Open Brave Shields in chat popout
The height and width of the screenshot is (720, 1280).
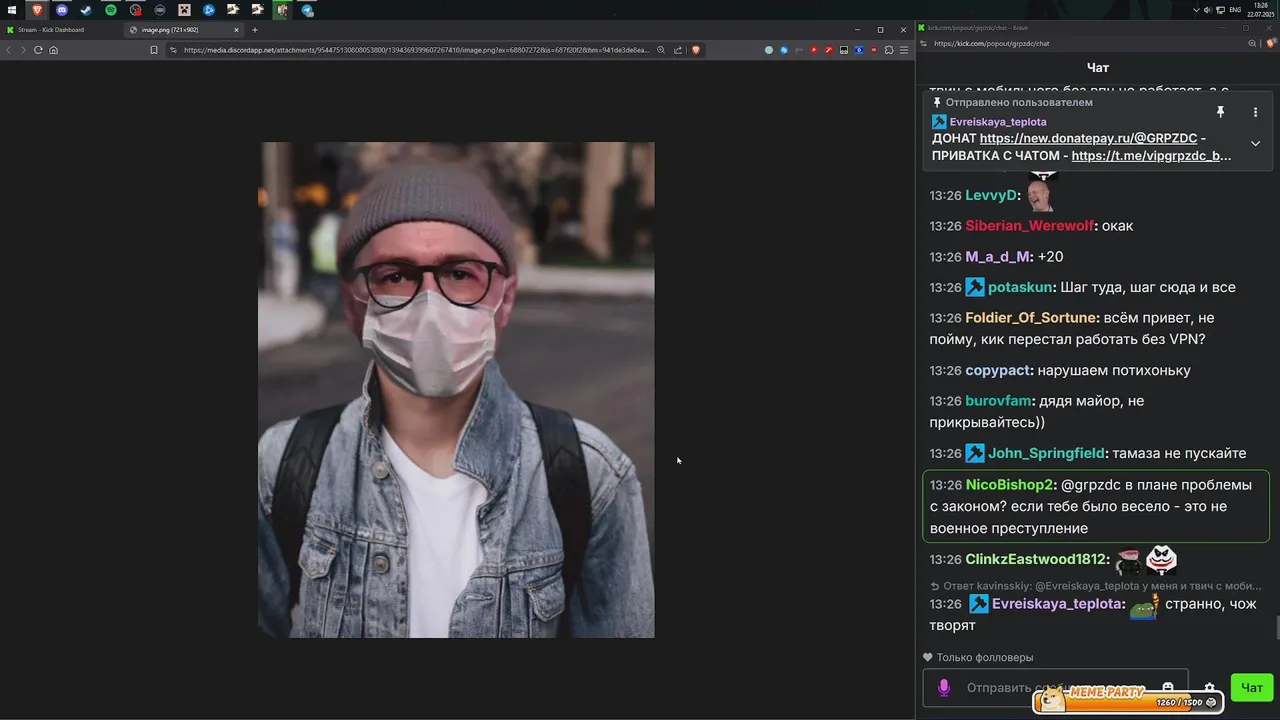pos(1271,44)
